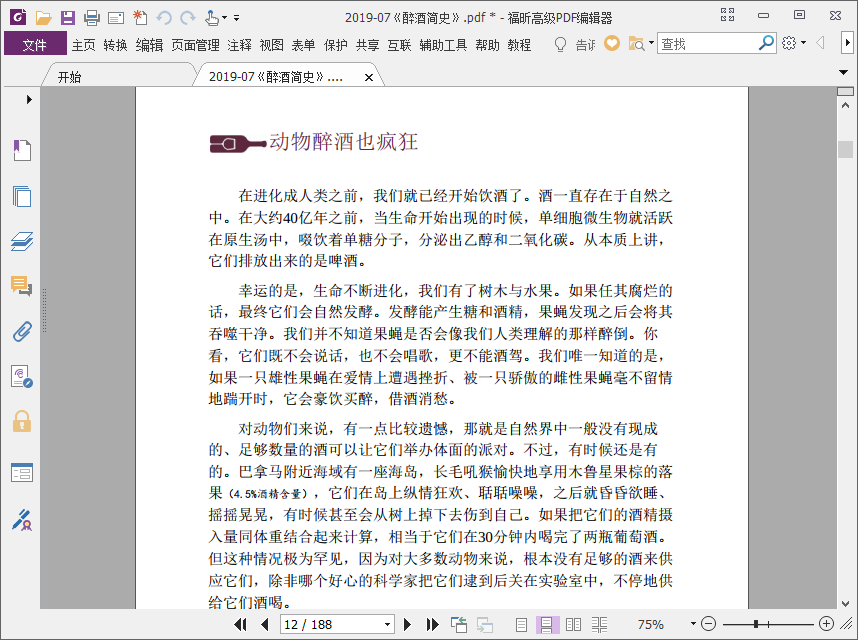Expand the left navigation panel arrow
Screen dimensions: 858x640
click(29, 100)
